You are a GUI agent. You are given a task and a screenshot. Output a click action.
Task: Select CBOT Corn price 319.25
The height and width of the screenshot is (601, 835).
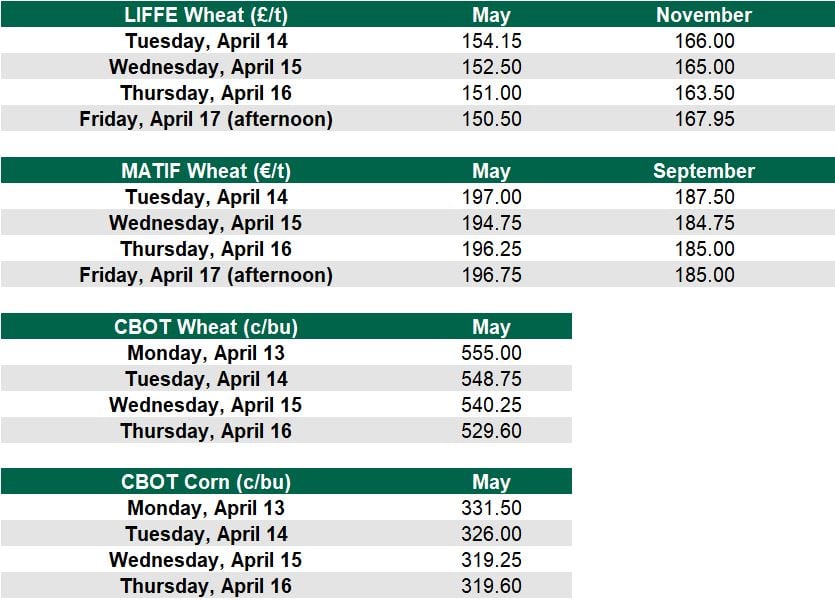coord(491,560)
